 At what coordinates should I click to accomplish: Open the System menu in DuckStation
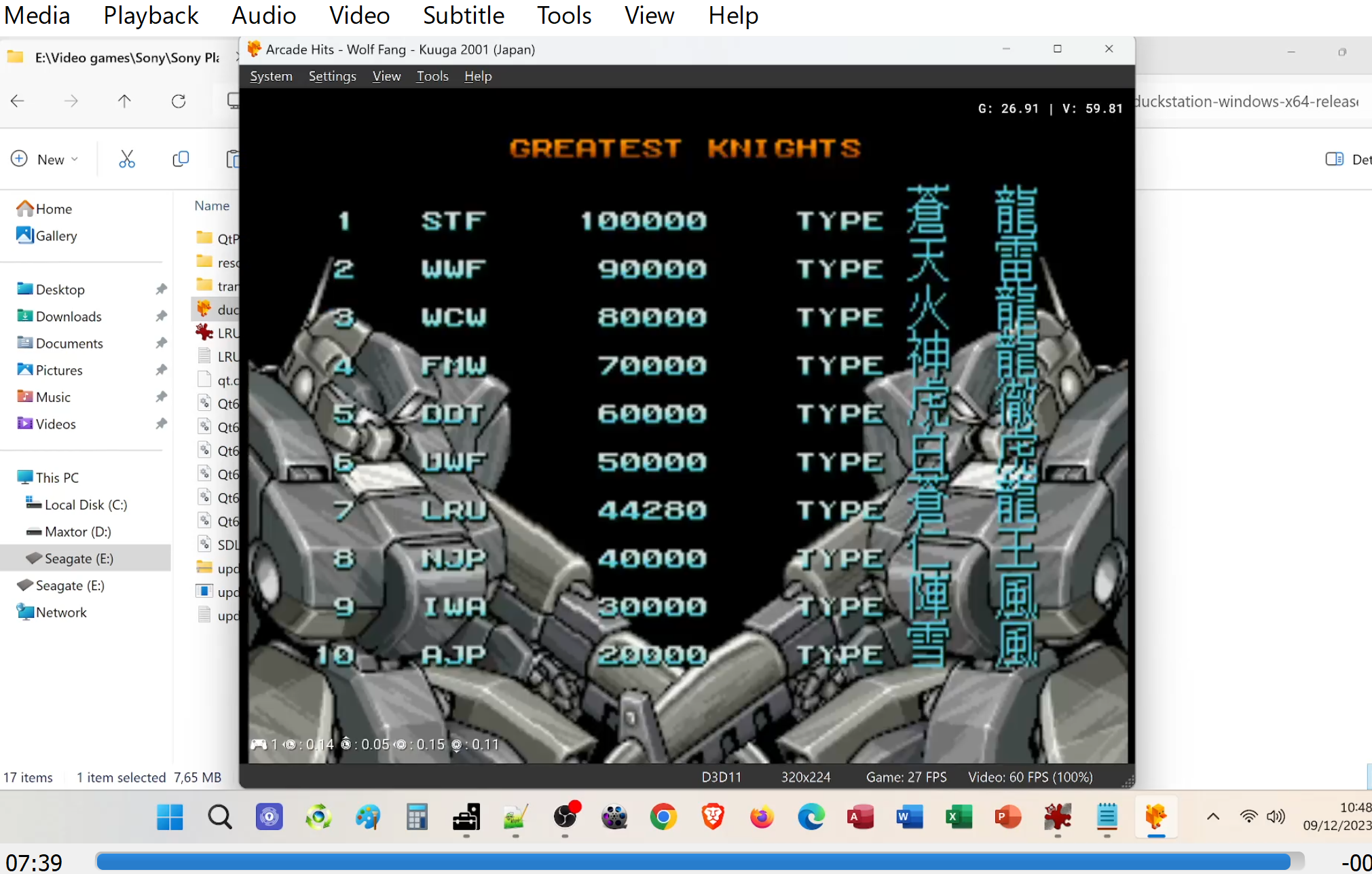point(271,76)
